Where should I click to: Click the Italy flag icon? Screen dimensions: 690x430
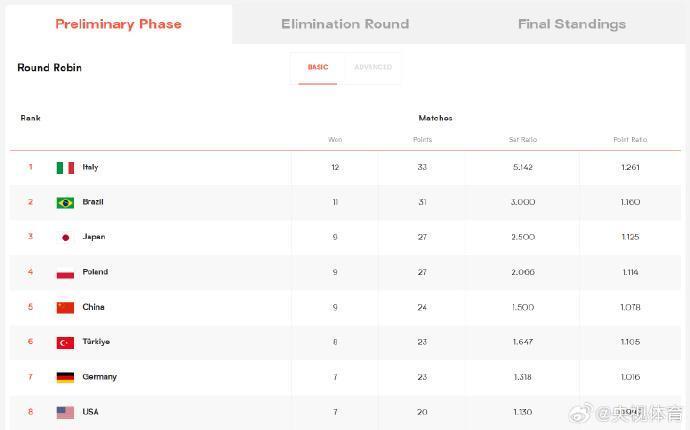(65, 168)
